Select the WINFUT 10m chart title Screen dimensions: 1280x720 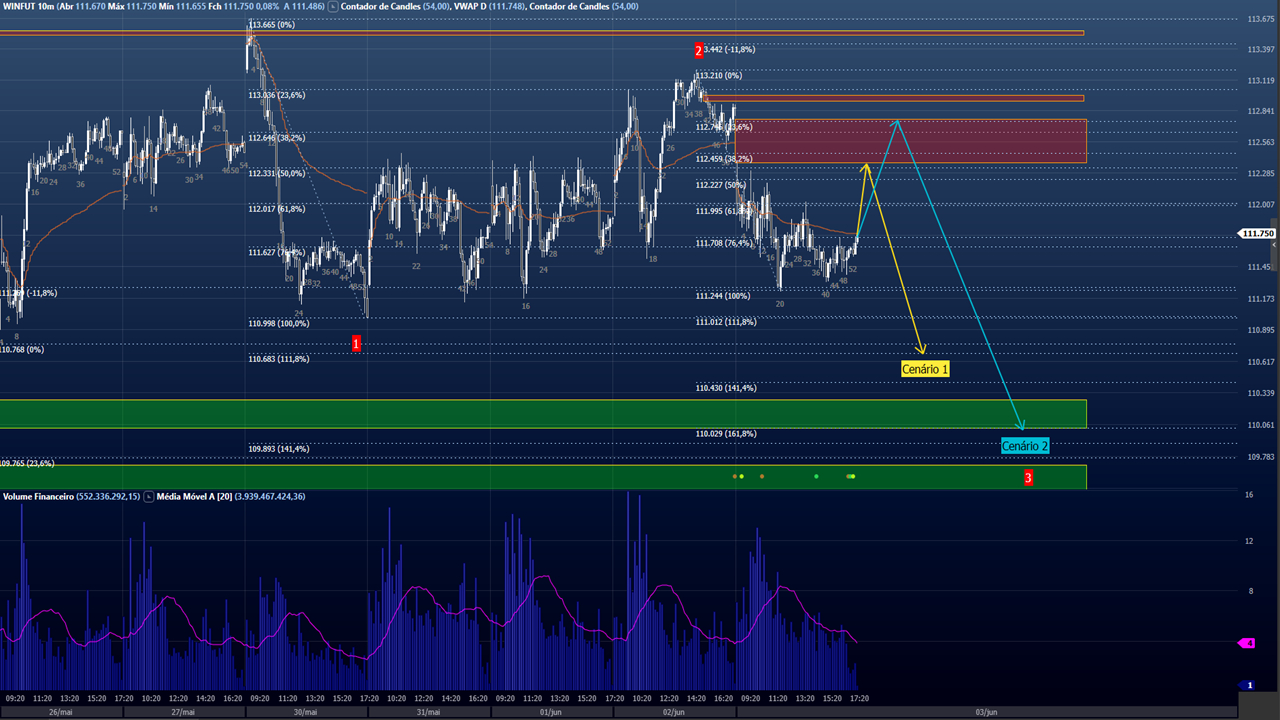click(29, 7)
